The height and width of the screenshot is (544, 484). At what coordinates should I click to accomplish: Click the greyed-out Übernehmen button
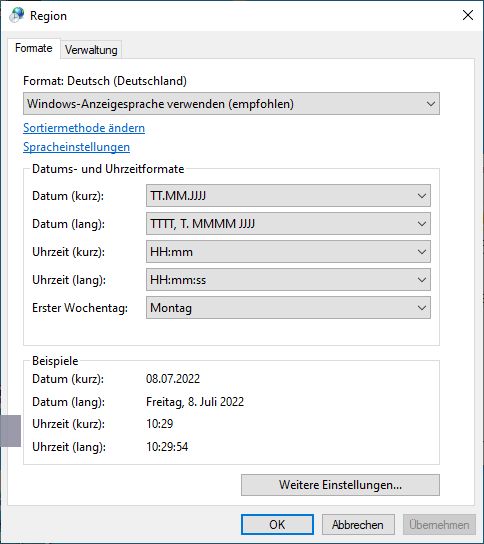pos(439,525)
